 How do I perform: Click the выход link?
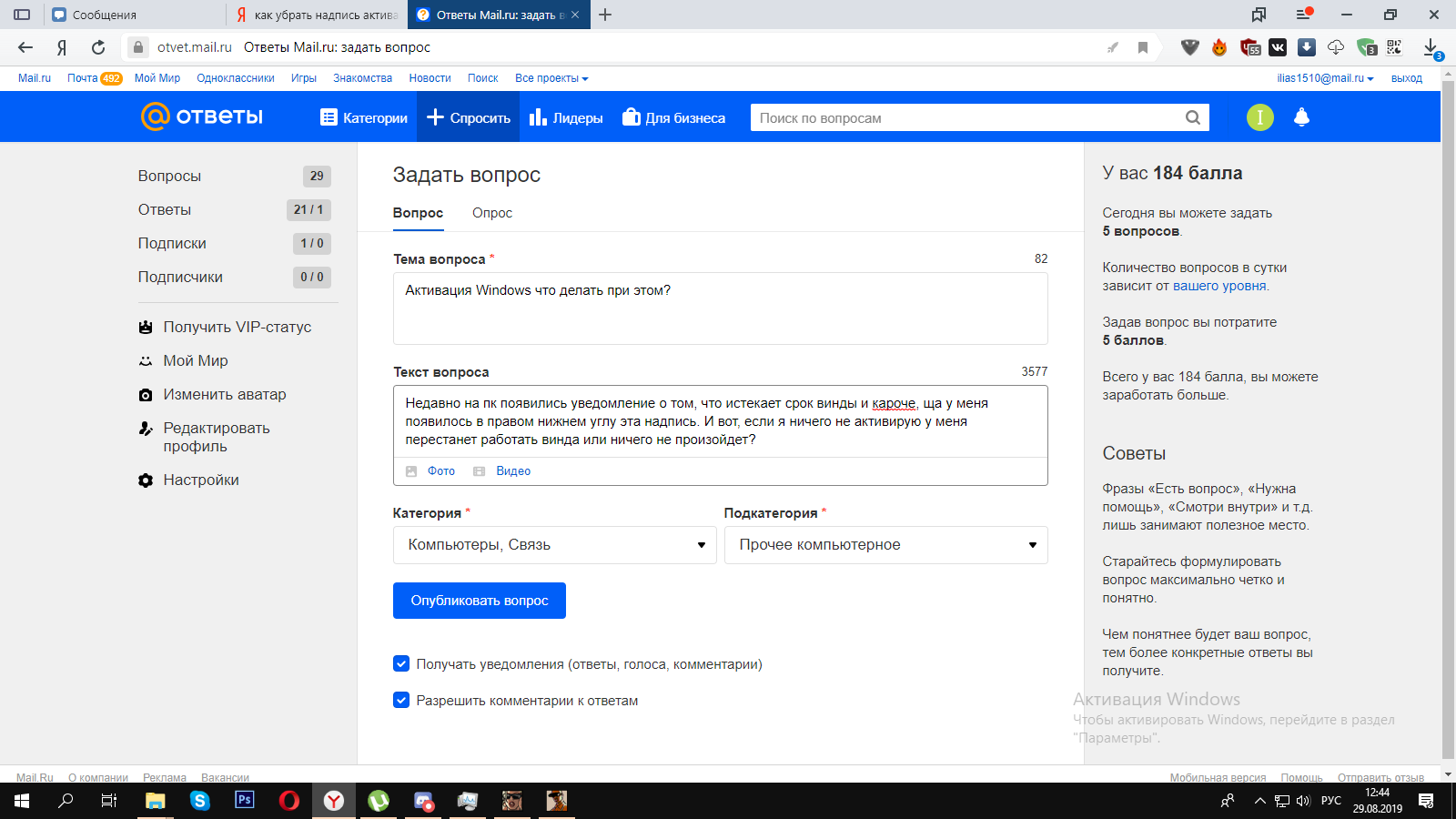coord(1407,78)
